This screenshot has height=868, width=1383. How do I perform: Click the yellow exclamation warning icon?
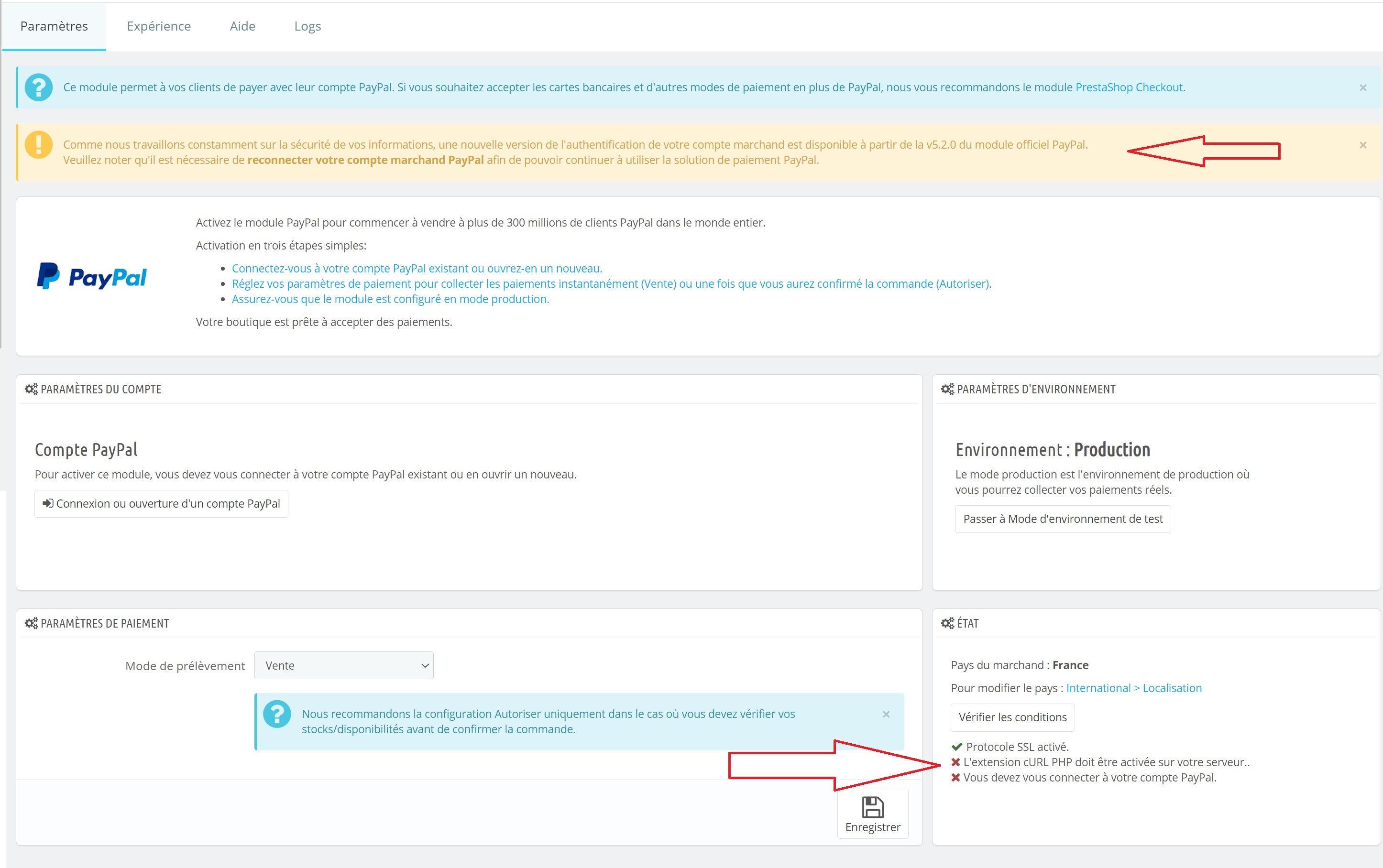tap(39, 145)
